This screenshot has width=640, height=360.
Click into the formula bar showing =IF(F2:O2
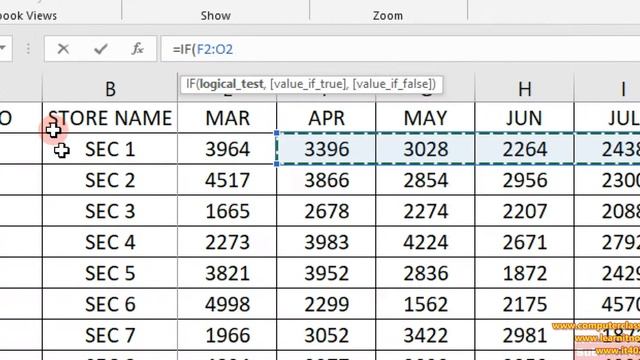tap(400, 49)
